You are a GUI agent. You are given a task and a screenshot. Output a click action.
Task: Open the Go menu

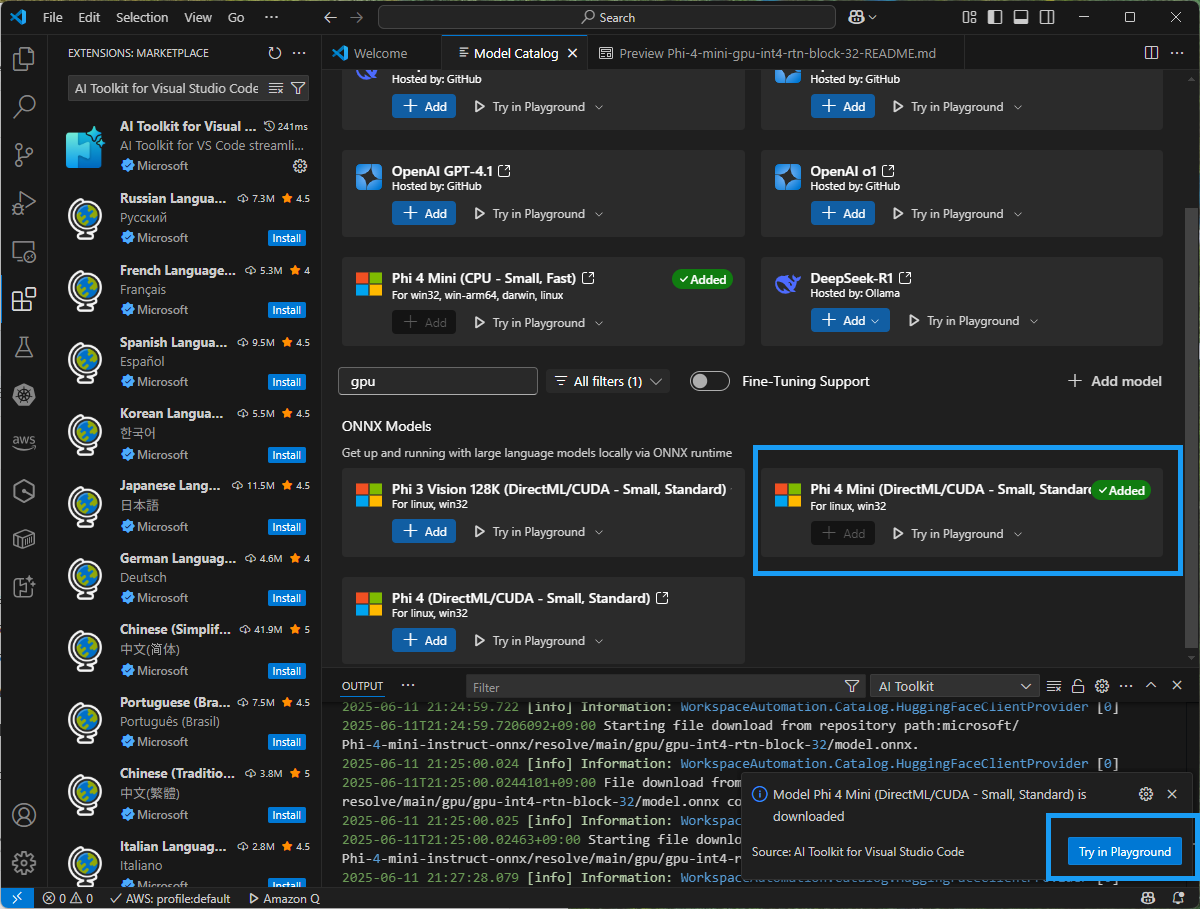[236, 17]
